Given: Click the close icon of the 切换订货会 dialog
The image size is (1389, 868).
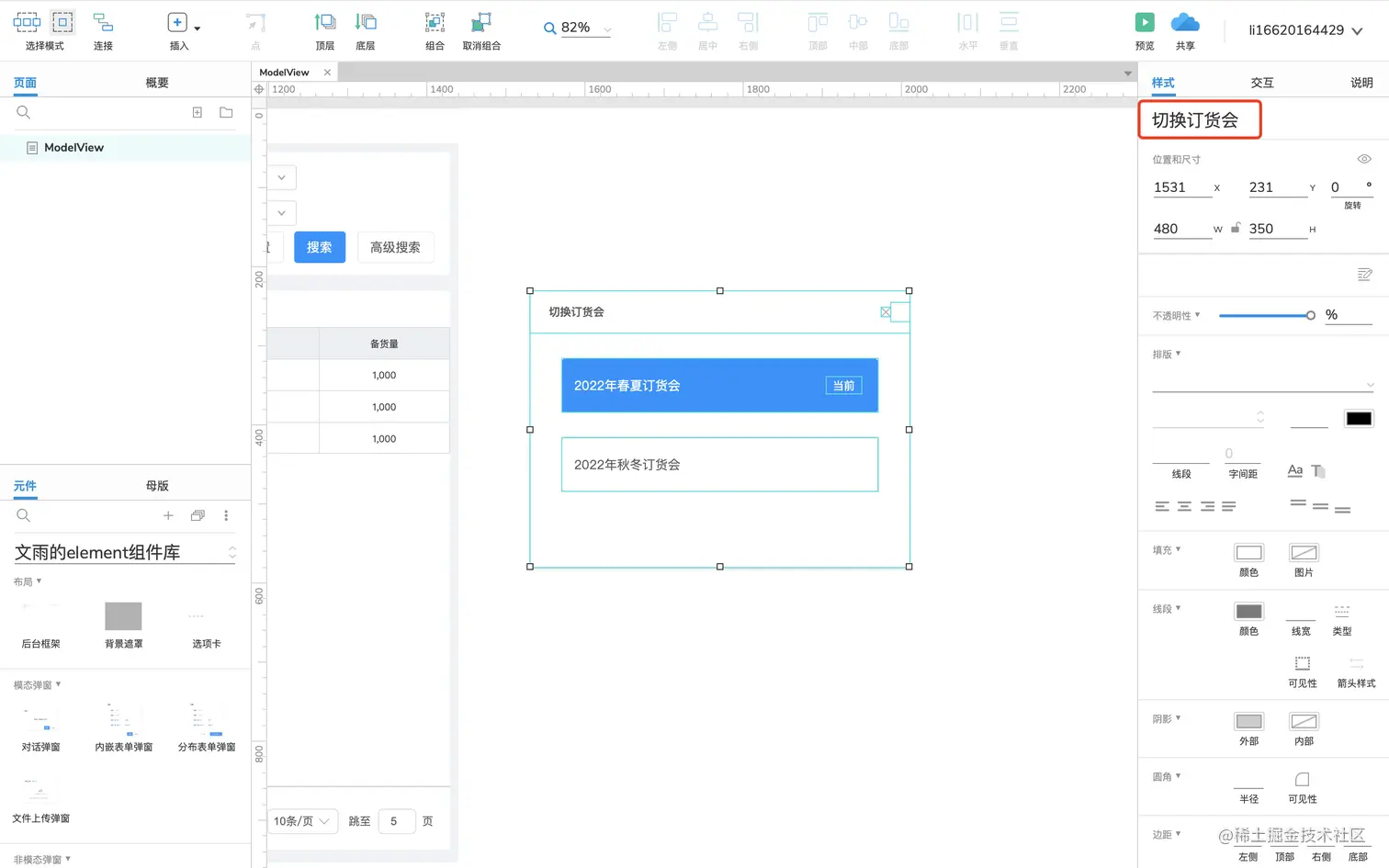Looking at the screenshot, I should [886, 312].
